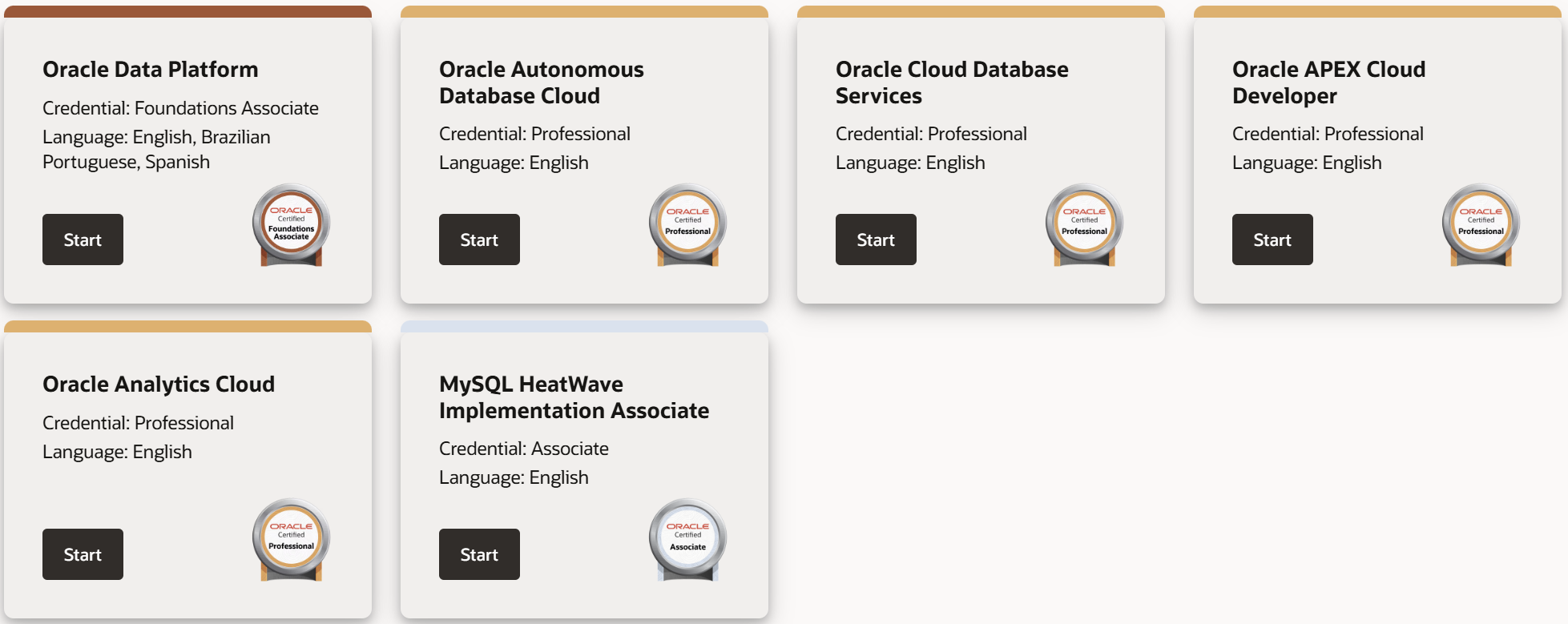
Task: Open the MySQL HeatWave Implementation Associate title
Action: [574, 397]
